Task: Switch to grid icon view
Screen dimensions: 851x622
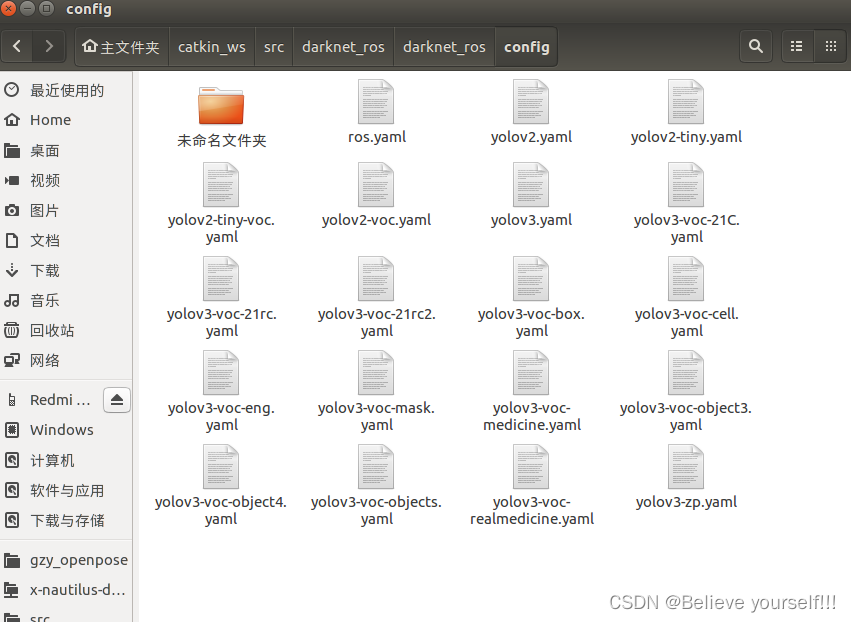Action: tap(830, 47)
